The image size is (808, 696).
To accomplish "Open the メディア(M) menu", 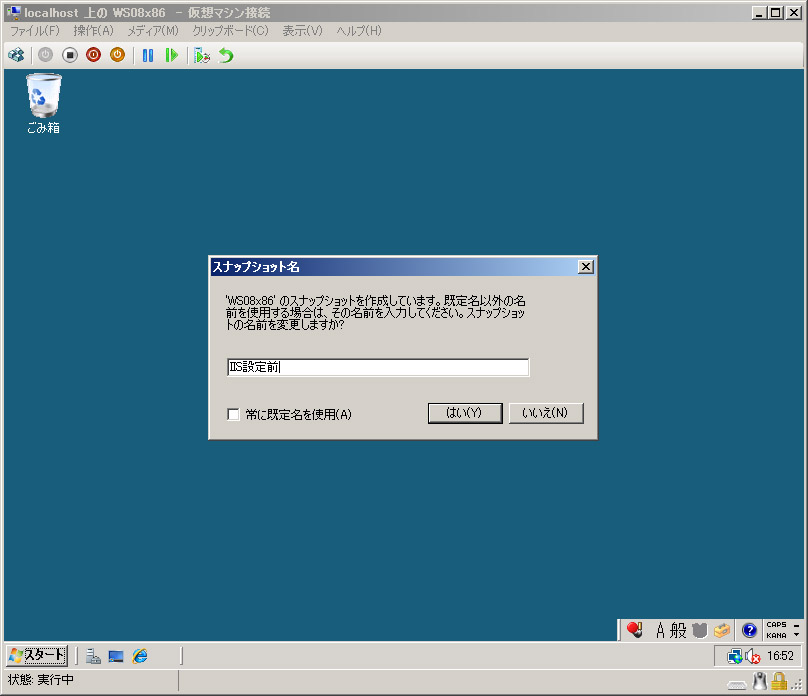I will click(153, 31).
